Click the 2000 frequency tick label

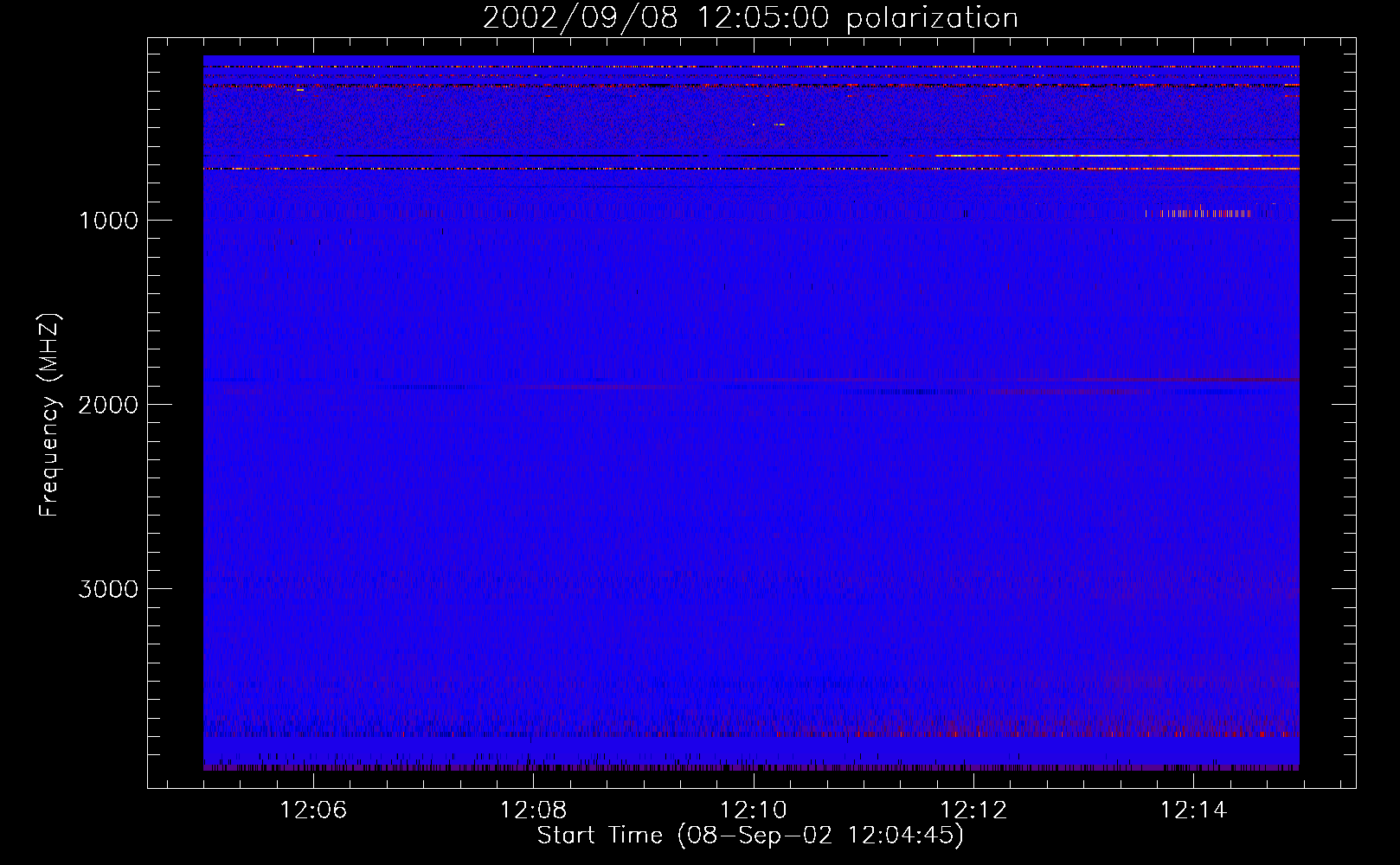[108, 405]
